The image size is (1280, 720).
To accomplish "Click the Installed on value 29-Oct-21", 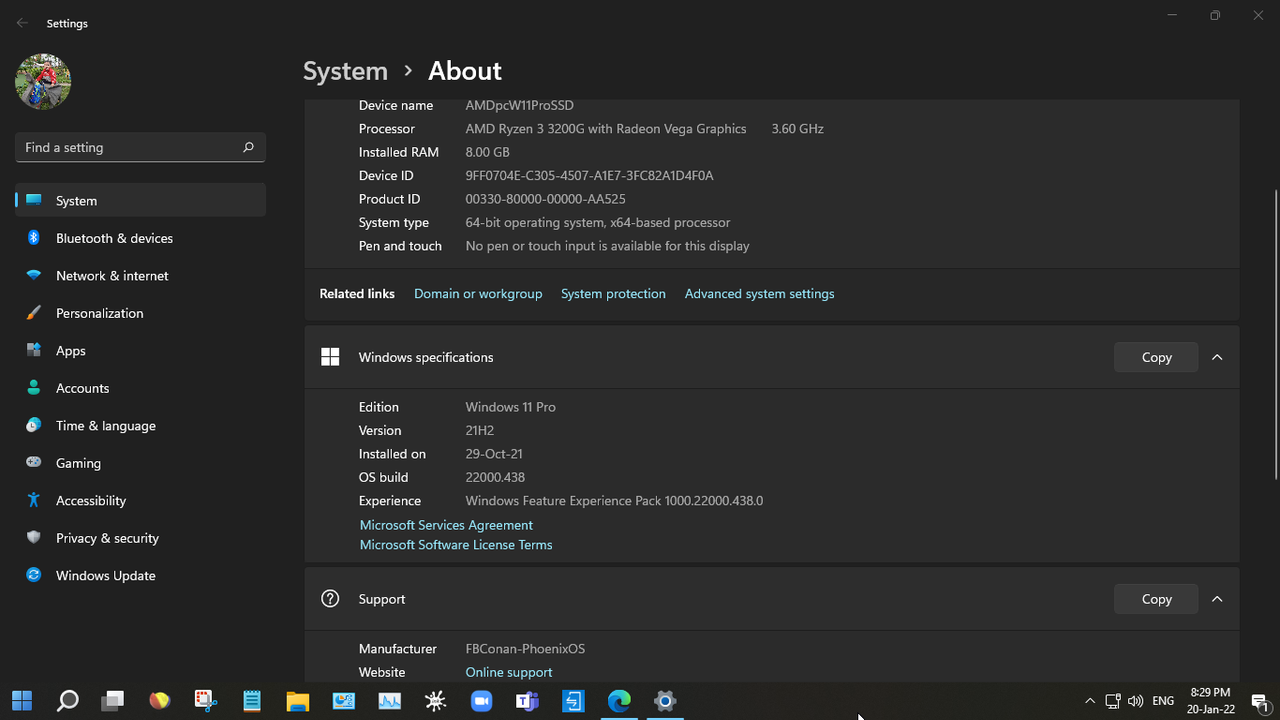I will coord(494,454).
